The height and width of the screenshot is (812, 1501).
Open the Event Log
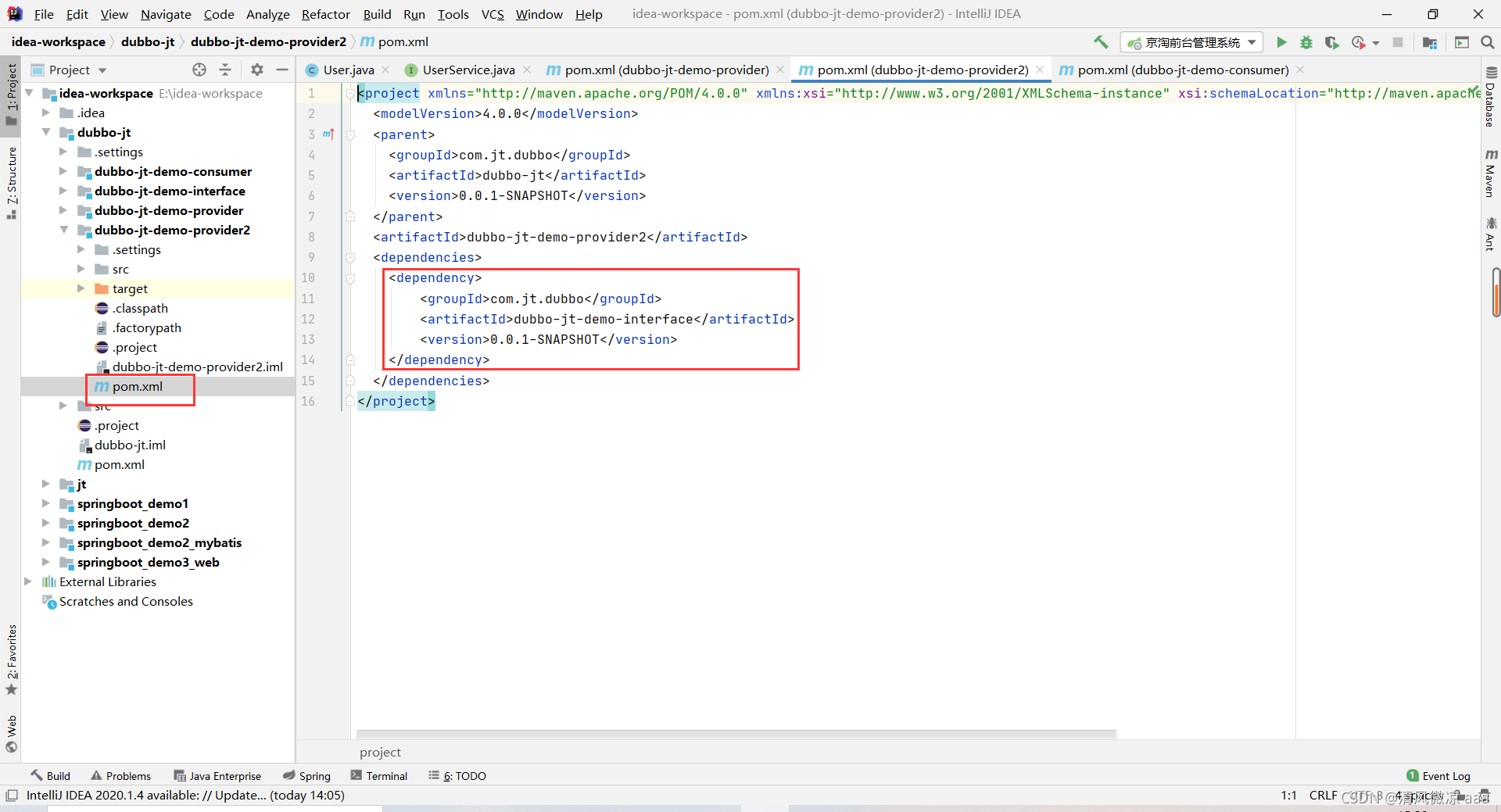click(x=1438, y=776)
